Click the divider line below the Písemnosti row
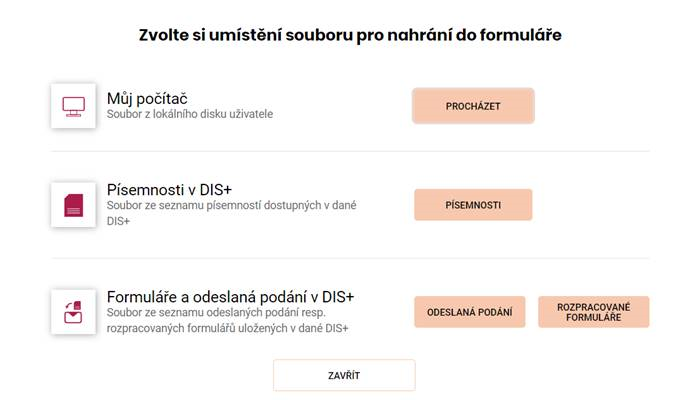695x400 pixels. pos(350,258)
